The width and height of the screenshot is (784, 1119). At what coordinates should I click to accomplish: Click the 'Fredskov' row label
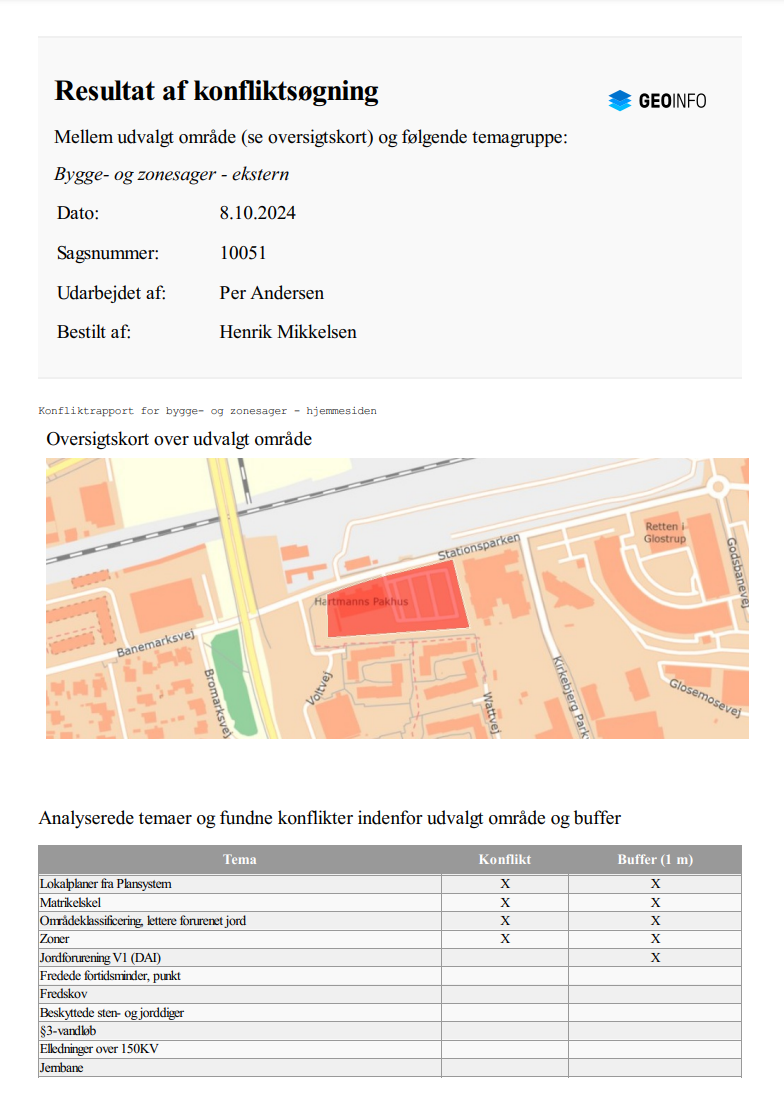(63, 994)
